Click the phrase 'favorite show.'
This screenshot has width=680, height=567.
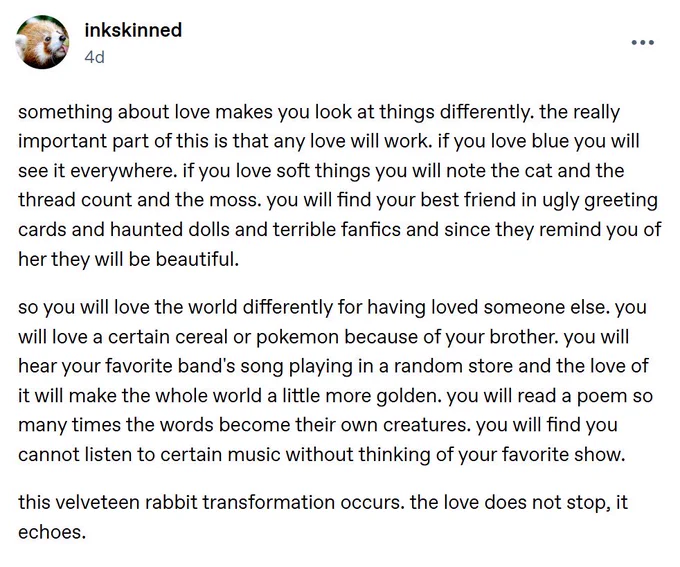(x=563, y=454)
